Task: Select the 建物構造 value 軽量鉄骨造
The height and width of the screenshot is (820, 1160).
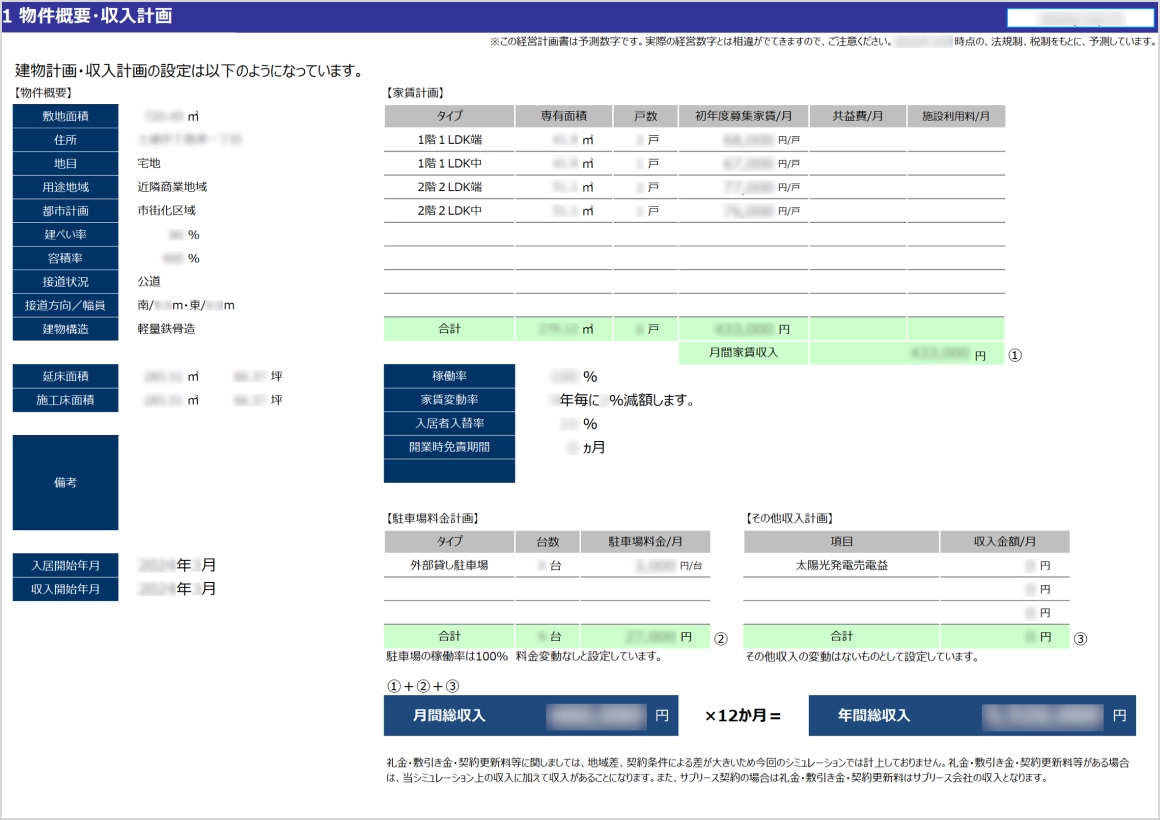Action: pos(166,328)
